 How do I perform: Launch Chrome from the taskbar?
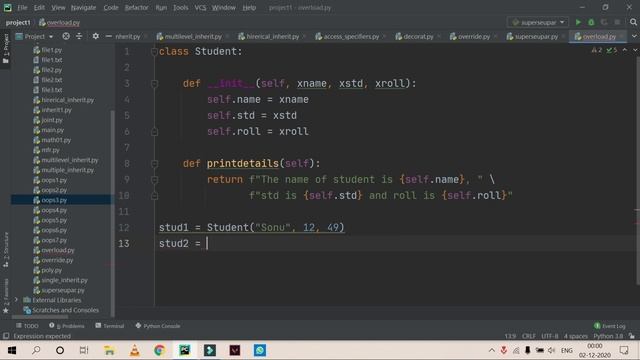(160, 350)
